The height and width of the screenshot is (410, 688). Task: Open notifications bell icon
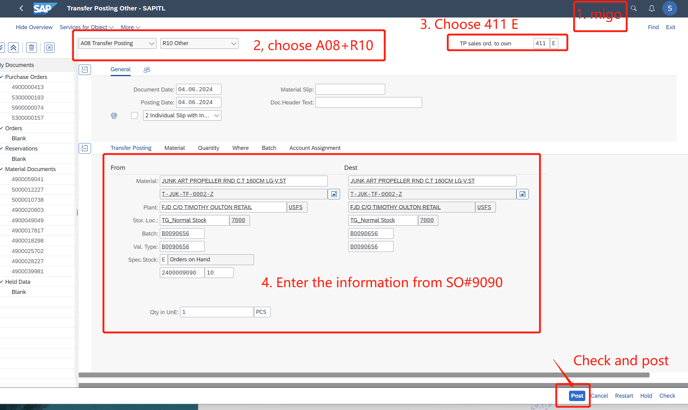click(651, 9)
